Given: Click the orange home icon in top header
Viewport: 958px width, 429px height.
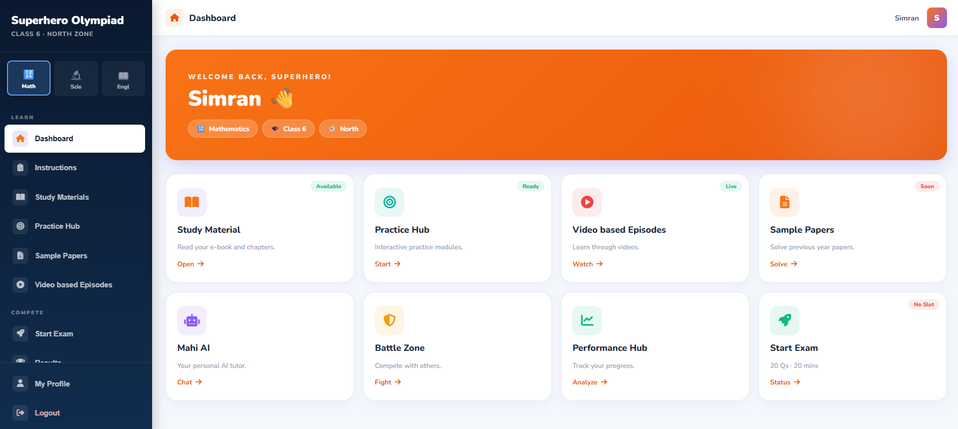Looking at the screenshot, I should pyautogui.click(x=175, y=18).
